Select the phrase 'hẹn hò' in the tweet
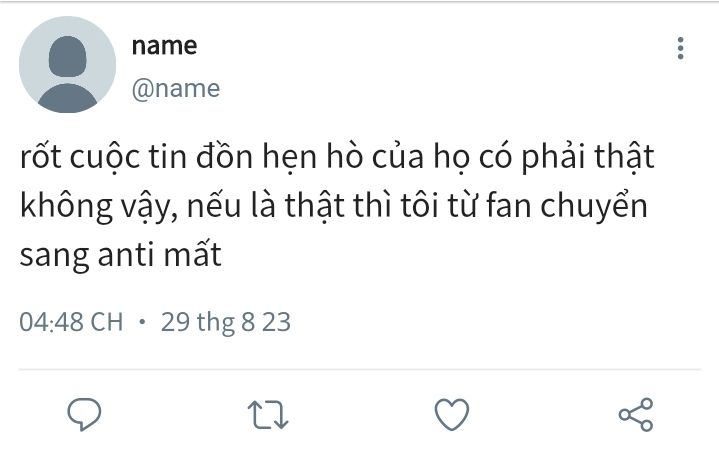The width and height of the screenshot is (719, 459). pos(313,157)
